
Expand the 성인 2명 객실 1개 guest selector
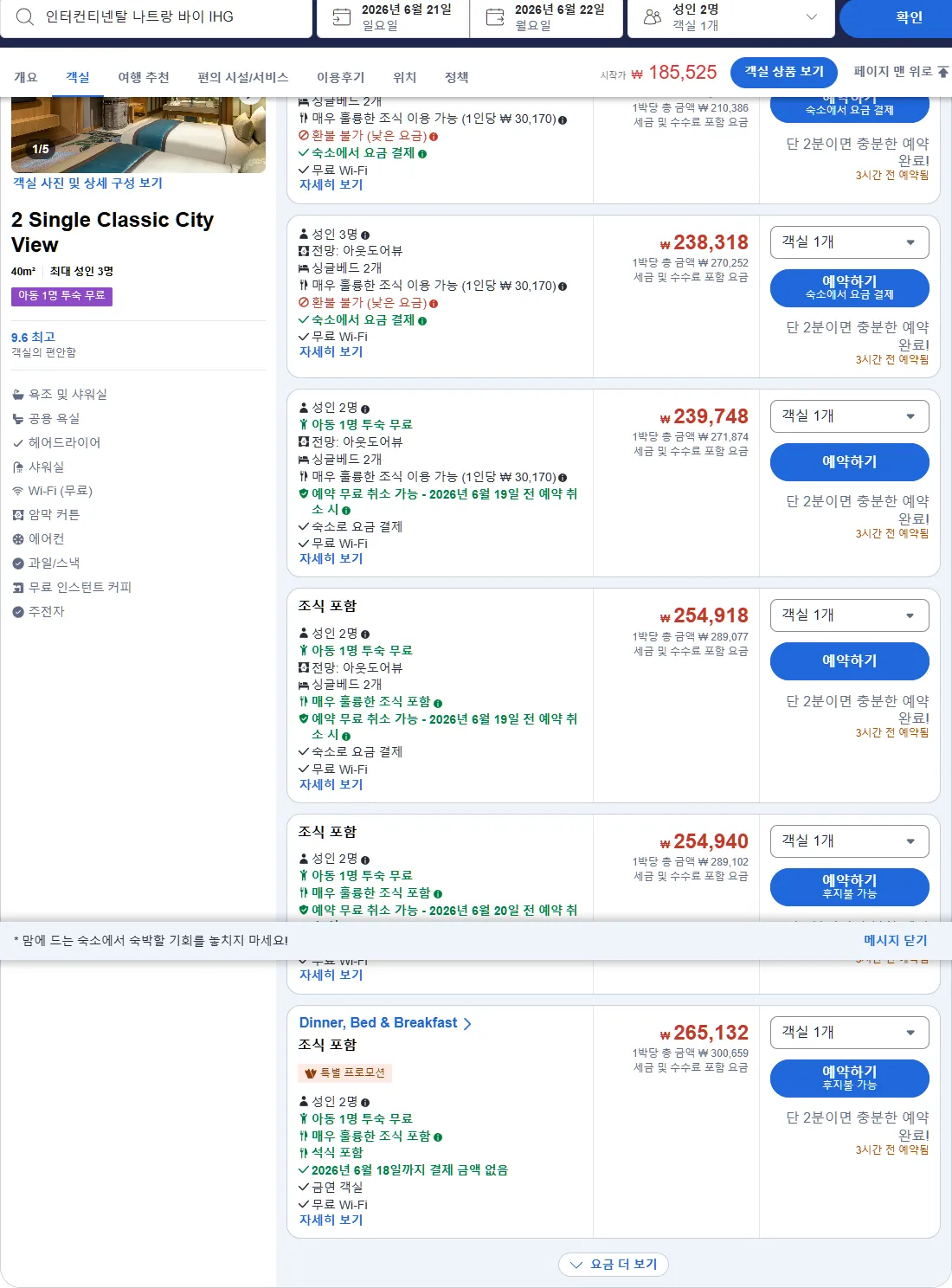point(731,17)
